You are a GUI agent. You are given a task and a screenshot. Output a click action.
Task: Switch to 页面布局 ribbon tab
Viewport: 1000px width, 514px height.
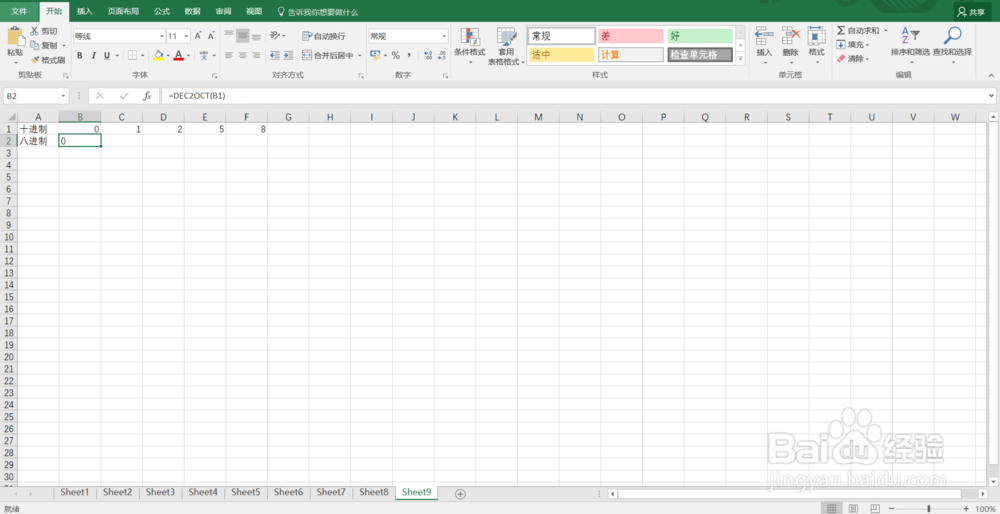(x=123, y=11)
